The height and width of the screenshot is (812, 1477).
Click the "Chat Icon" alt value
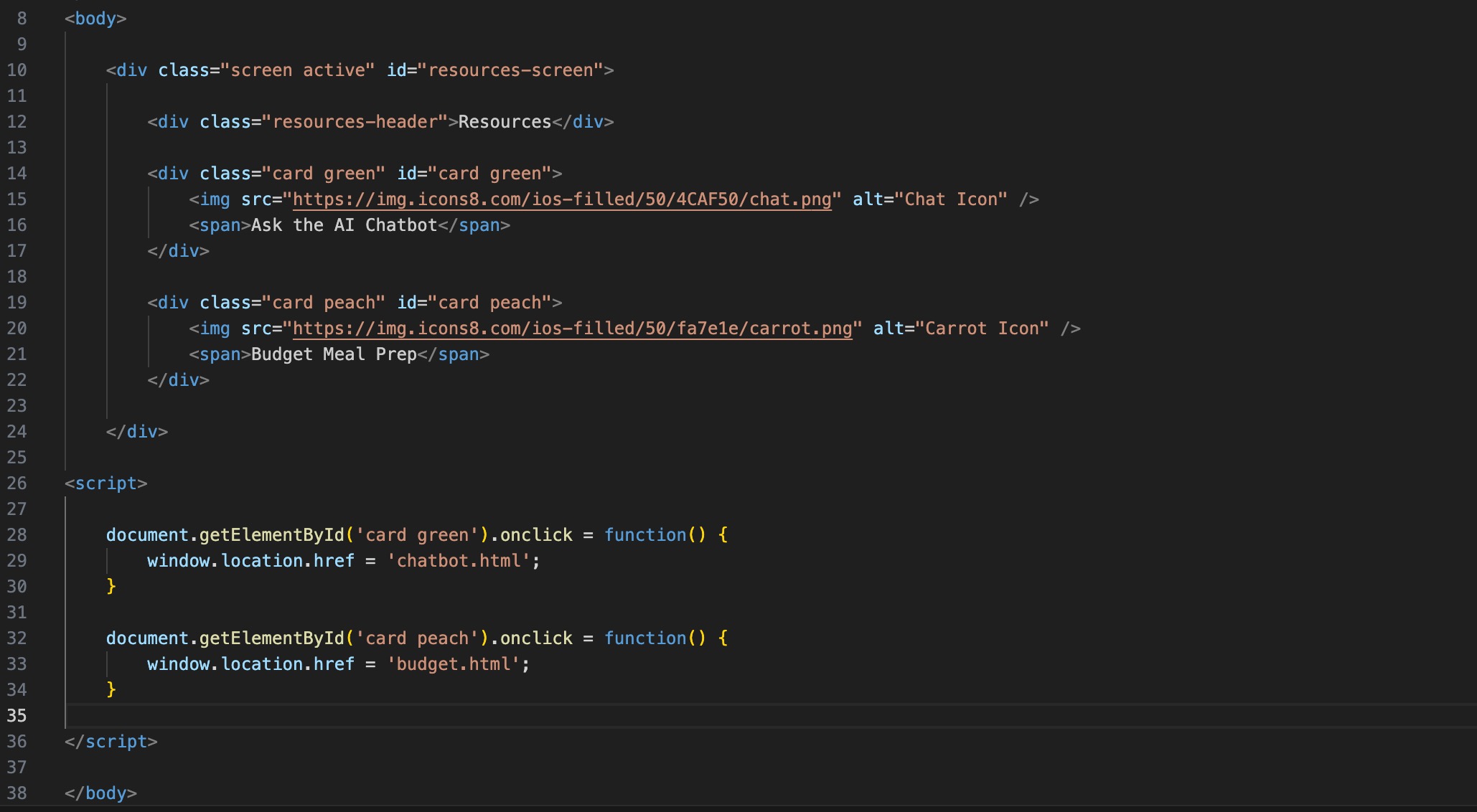point(951,199)
